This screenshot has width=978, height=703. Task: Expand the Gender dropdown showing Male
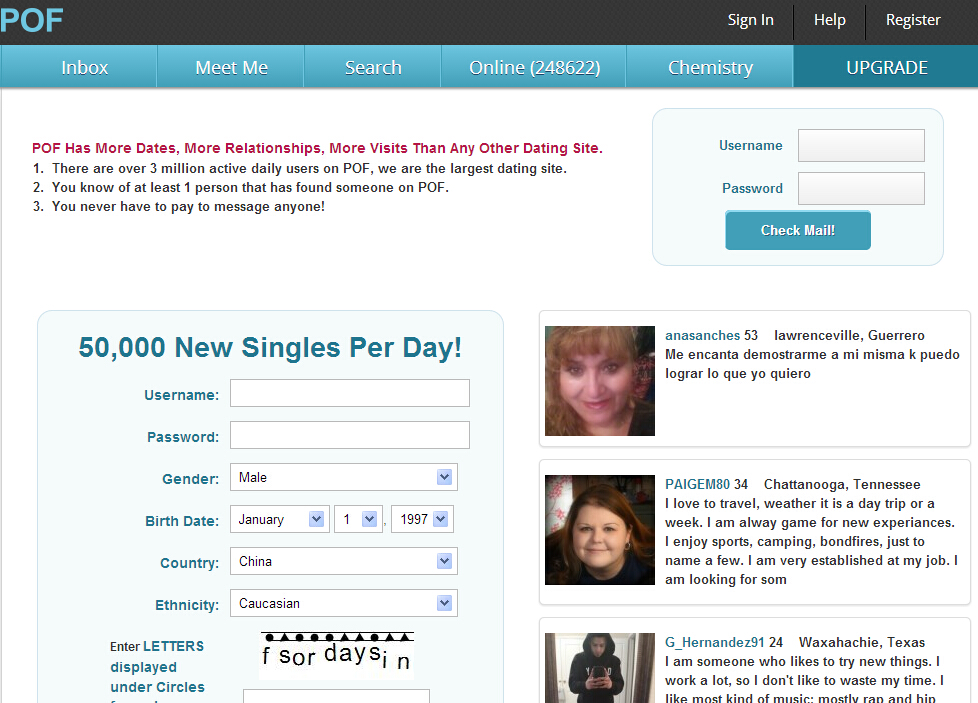pyautogui.click(x=344, y=477)
